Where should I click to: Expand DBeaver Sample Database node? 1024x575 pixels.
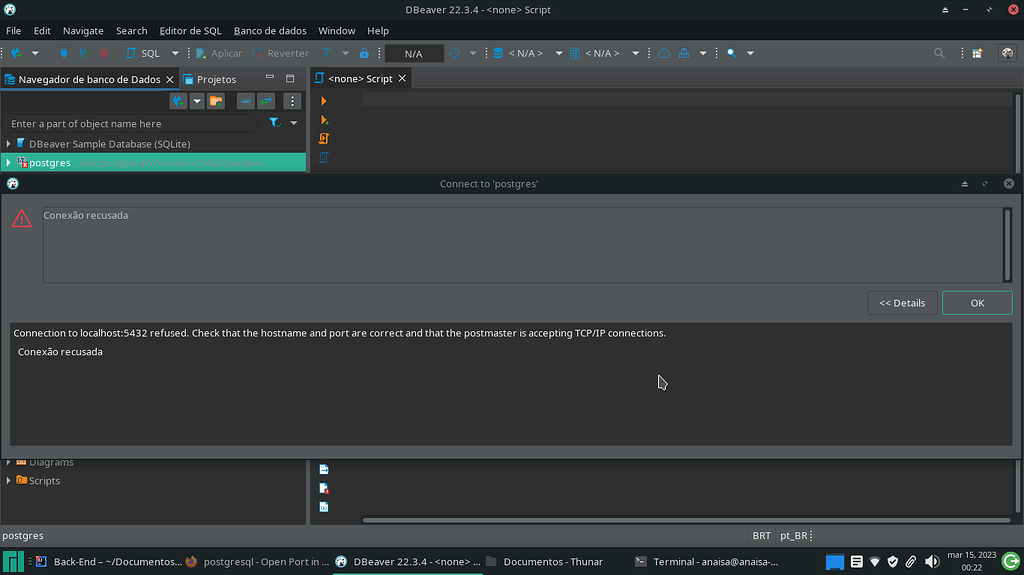[x=8, y=144]
